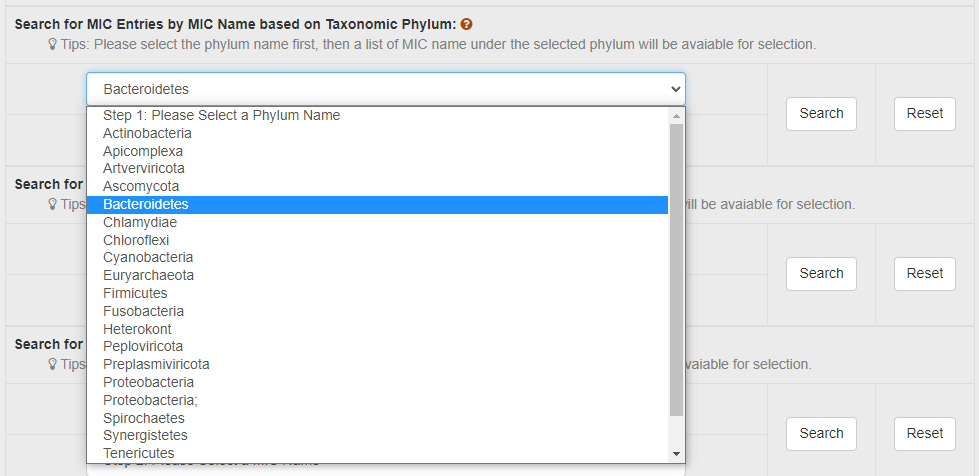
Task: Select the Euryarchaeota option
Action: (x=148, y=275)
